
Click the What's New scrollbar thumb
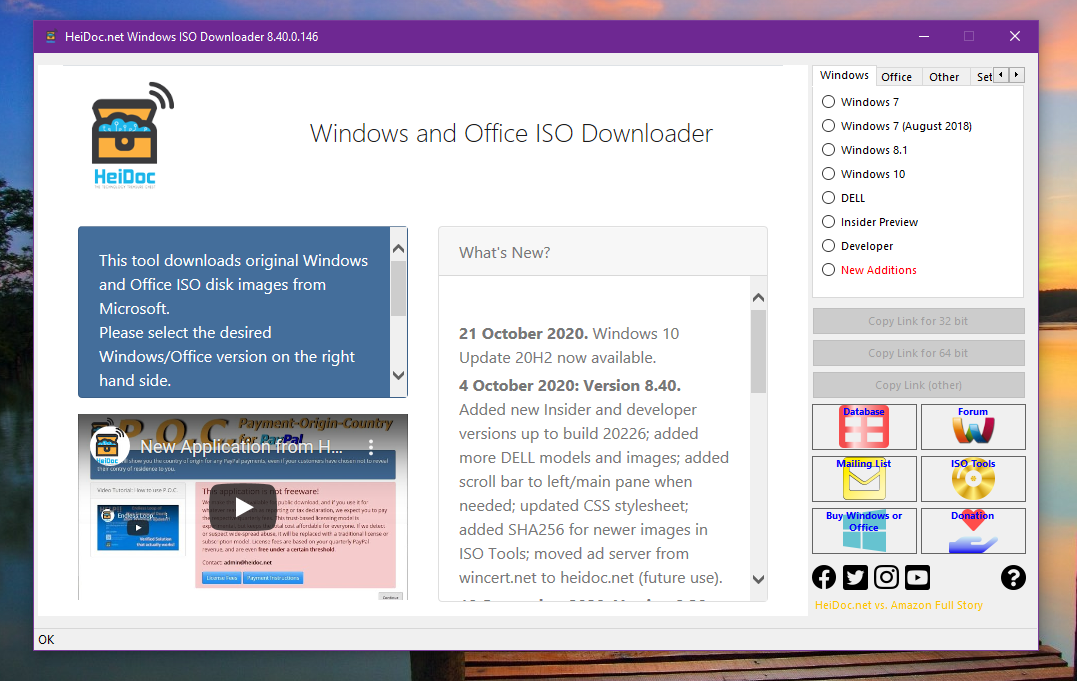758,351
